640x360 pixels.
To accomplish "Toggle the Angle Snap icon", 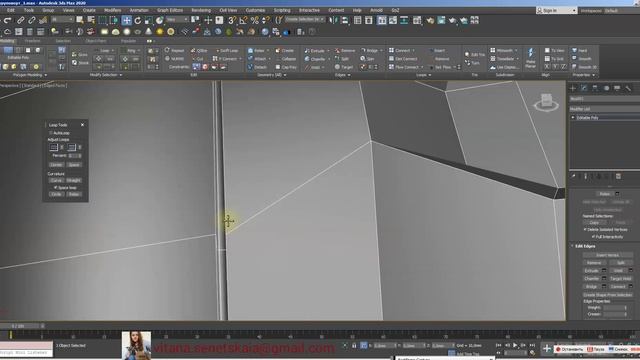I will (243, 20).
